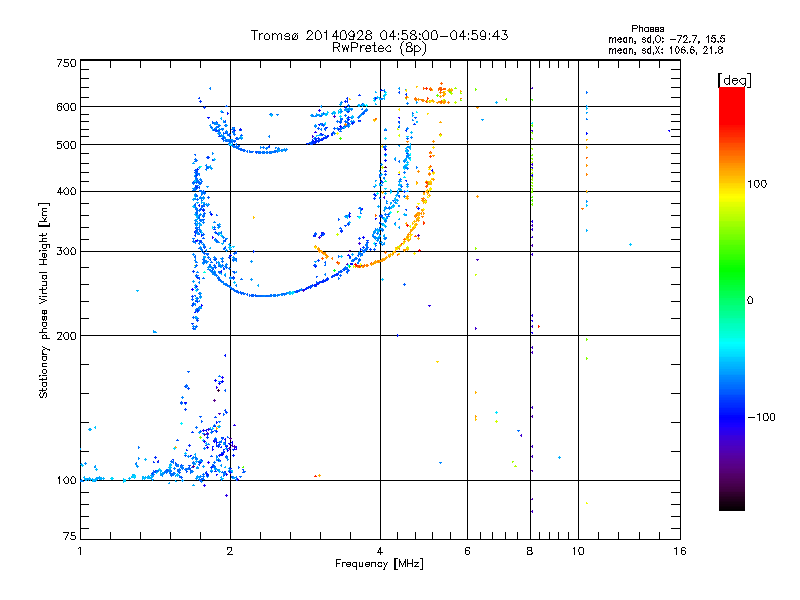Viewport: 800px width, 600px height.
Task: Click the '-100' label on the color bar
Action: click(761, 417)
